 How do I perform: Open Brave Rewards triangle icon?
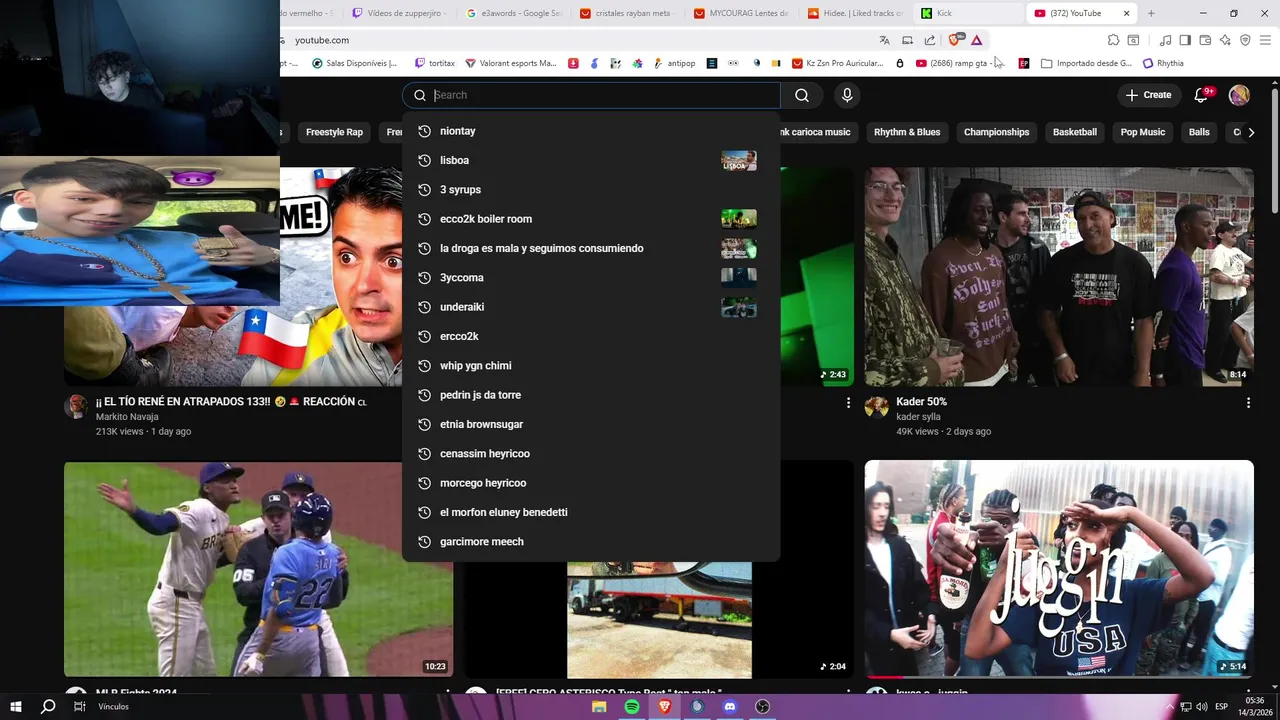[x=976, y=40]
